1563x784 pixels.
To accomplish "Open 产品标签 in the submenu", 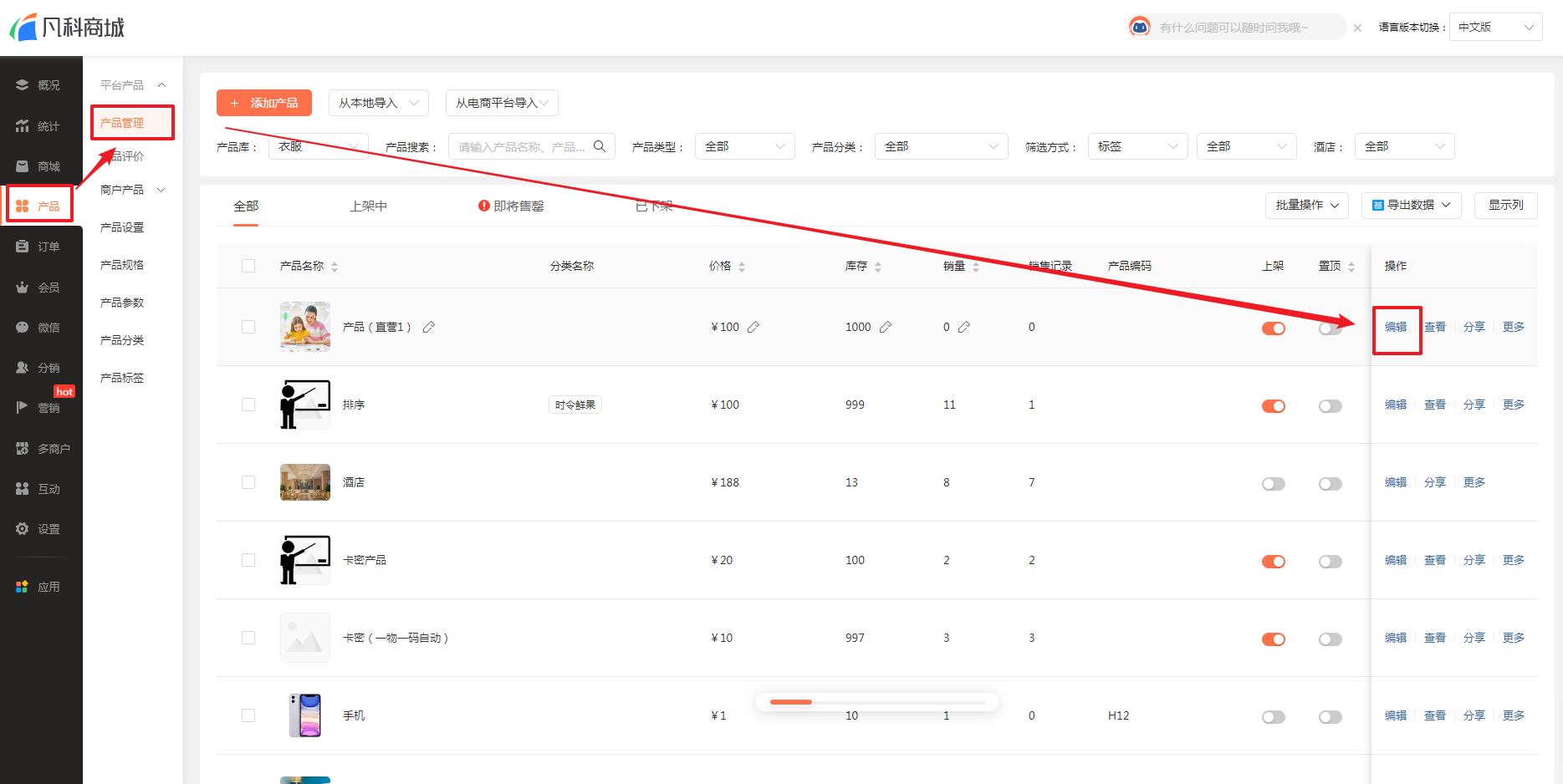I will click(x=122, y=378).
